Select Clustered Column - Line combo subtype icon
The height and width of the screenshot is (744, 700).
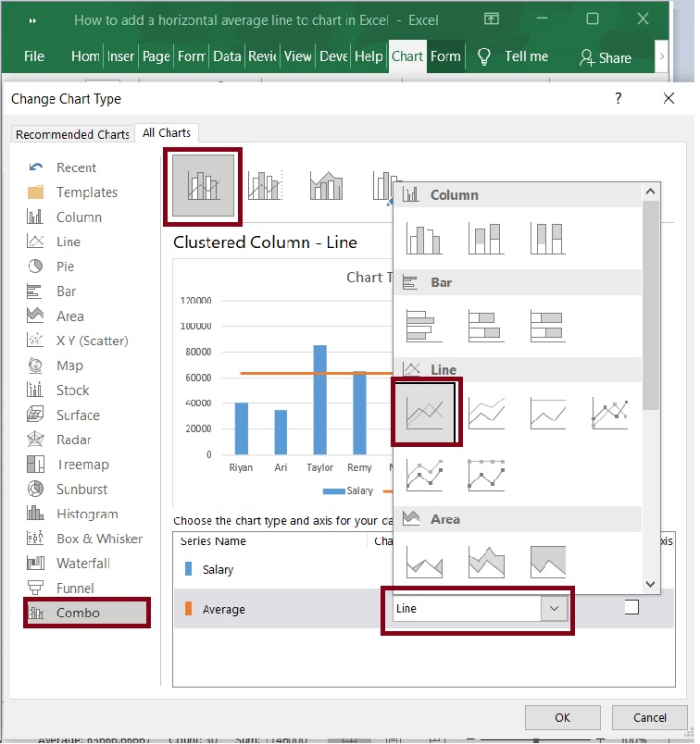[x=203, y=186]
